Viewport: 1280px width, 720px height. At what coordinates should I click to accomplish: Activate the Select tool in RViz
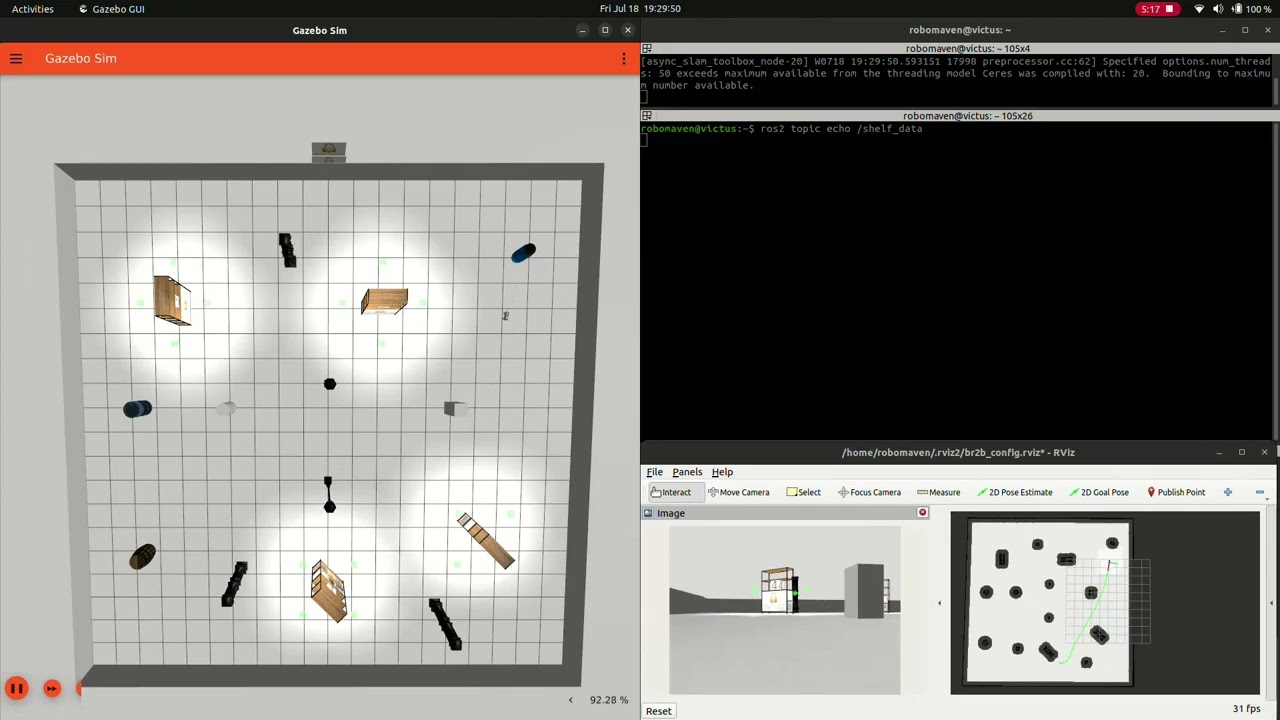pyautogui.click(x=803, y=492)
